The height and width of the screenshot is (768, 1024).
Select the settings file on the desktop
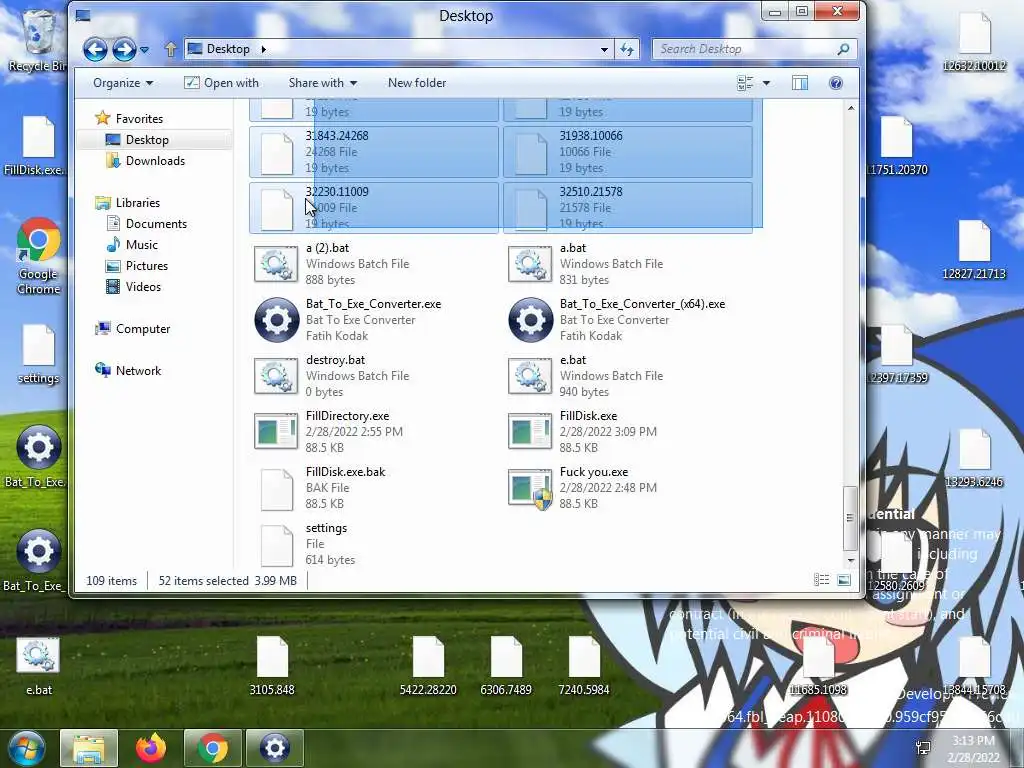click(x=39, y=354)
